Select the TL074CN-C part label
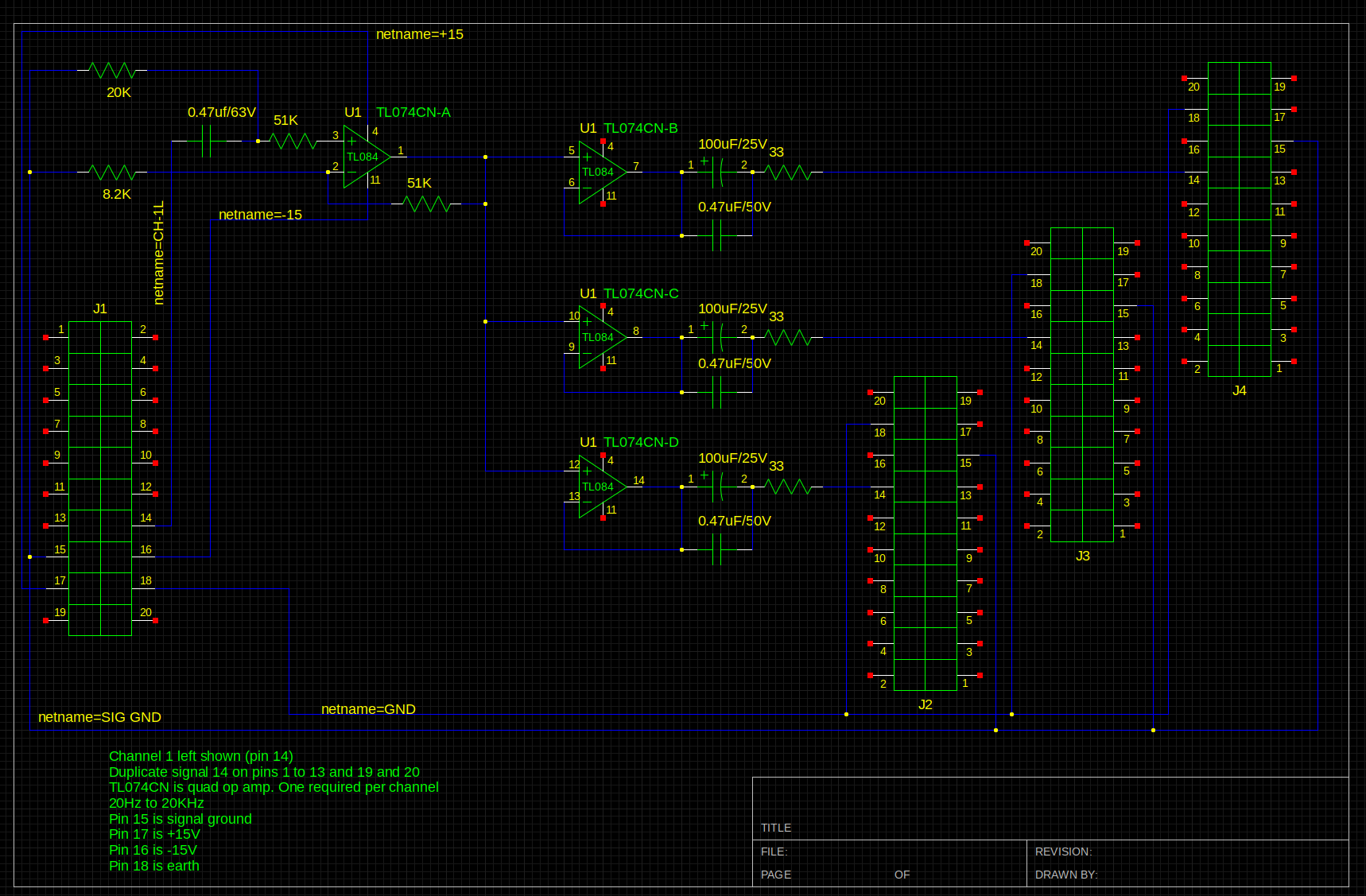This screenshot has width=1366, height=896. (641, 293)
